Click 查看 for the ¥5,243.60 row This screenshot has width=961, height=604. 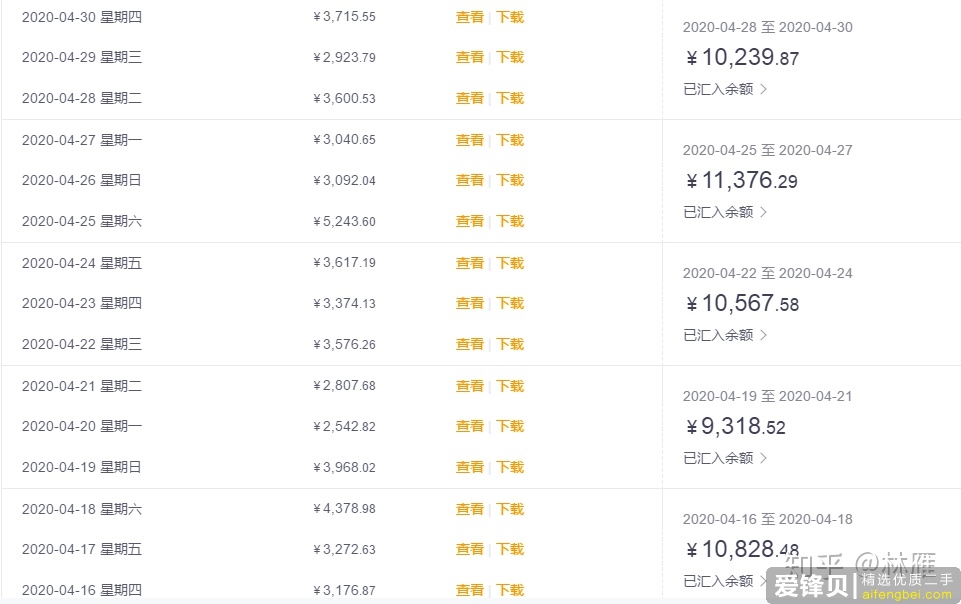[470, 221]
